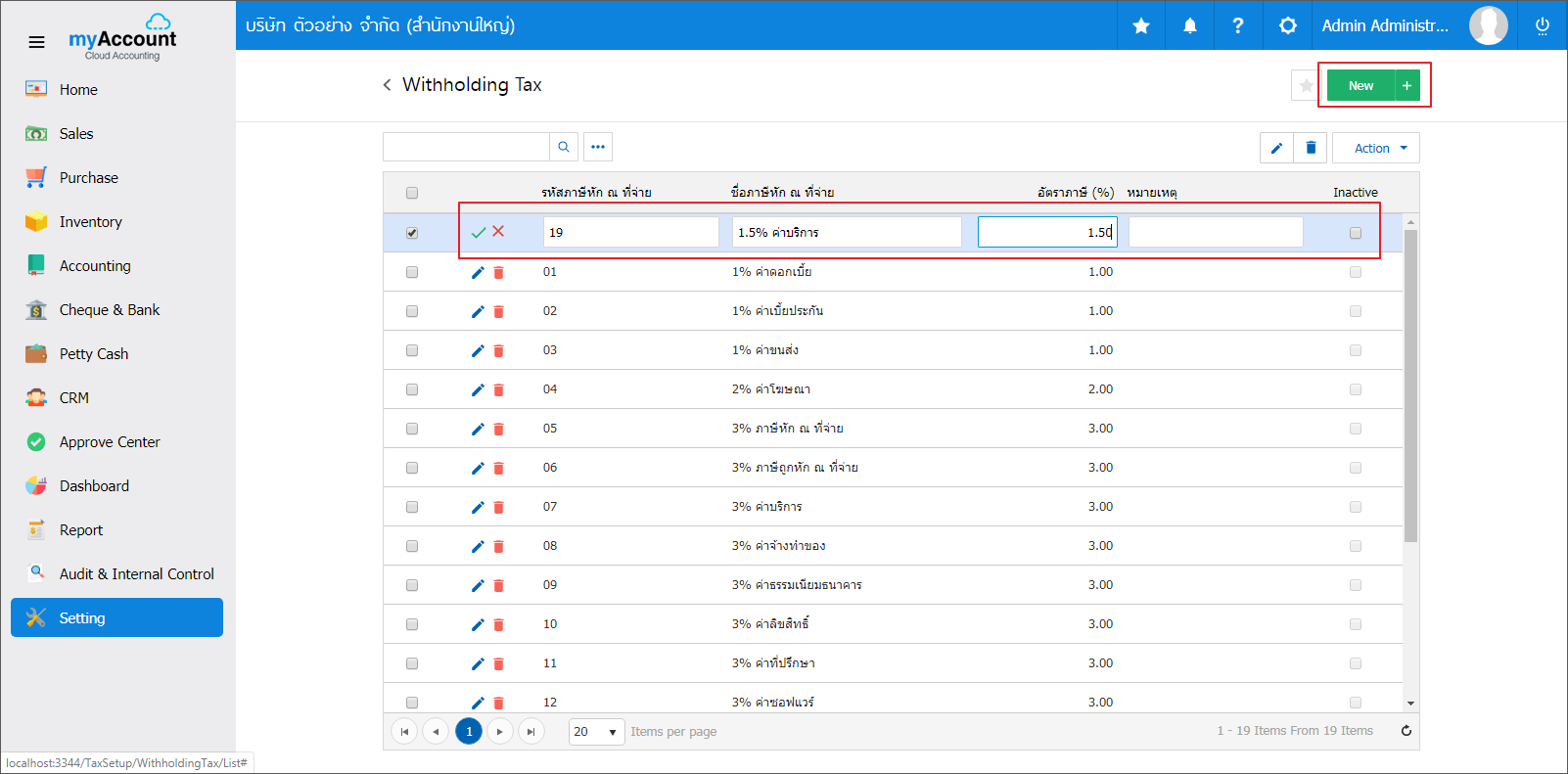Viewport: 1568px width, 774px height.
Task: Click the tax rate field 1.50
Action: tap(1047, 232)
